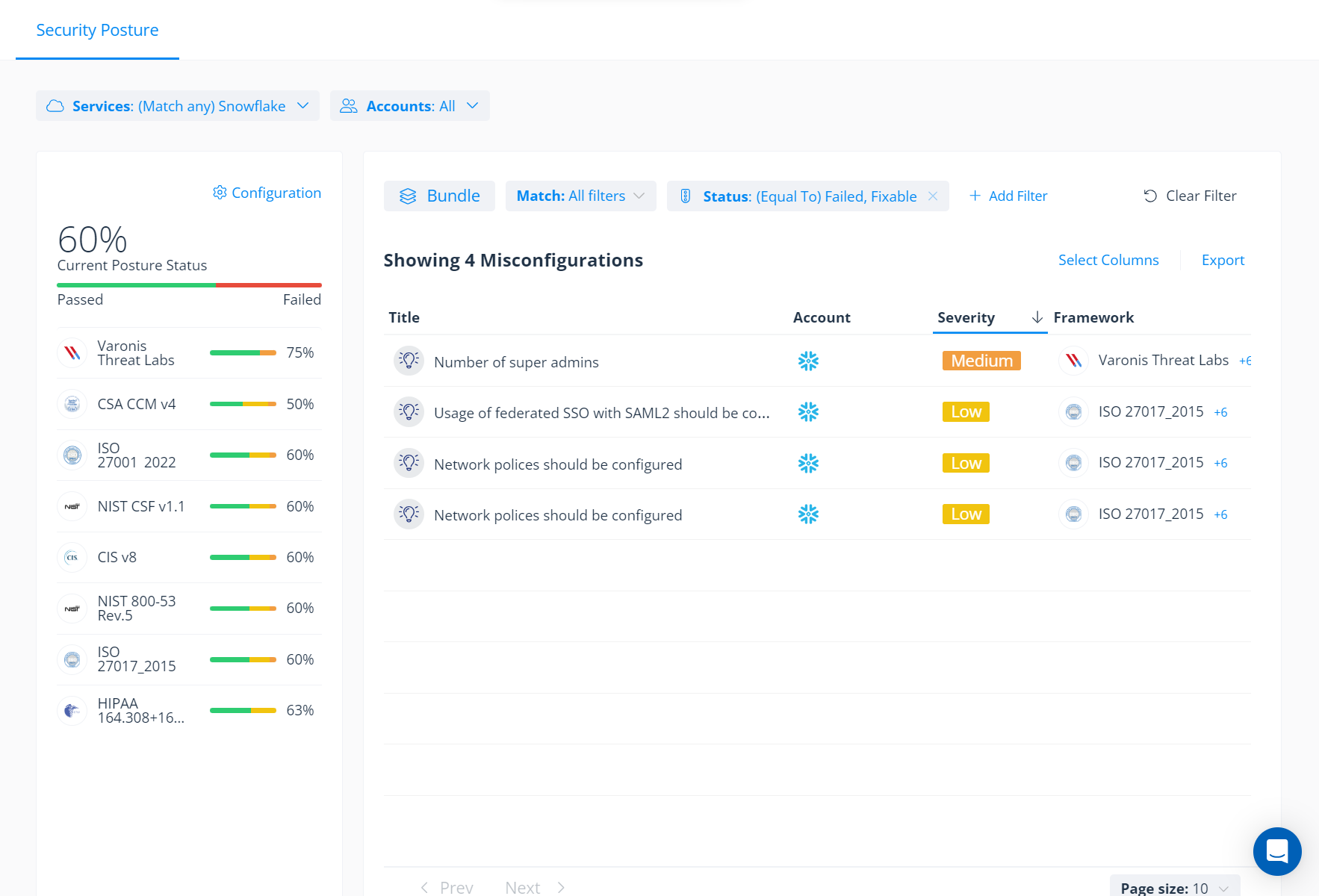Image resolution: width=1319 pixels, height=896 pixels.
Task: Open the Page size dropdown
Action: click(1174, 888)
